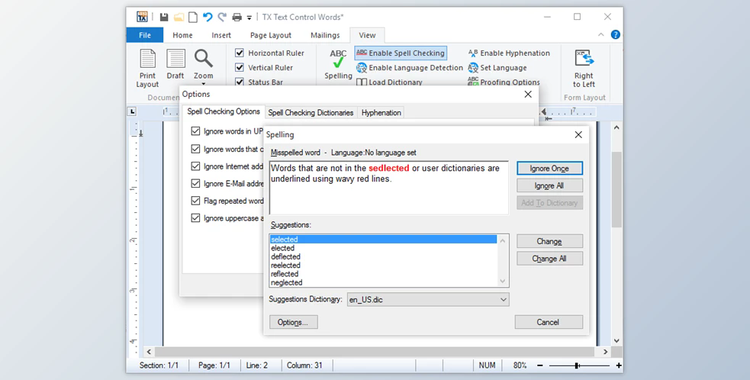The image size is (750, 380).
Task: Open the help question mark icon
Action: 616,34
